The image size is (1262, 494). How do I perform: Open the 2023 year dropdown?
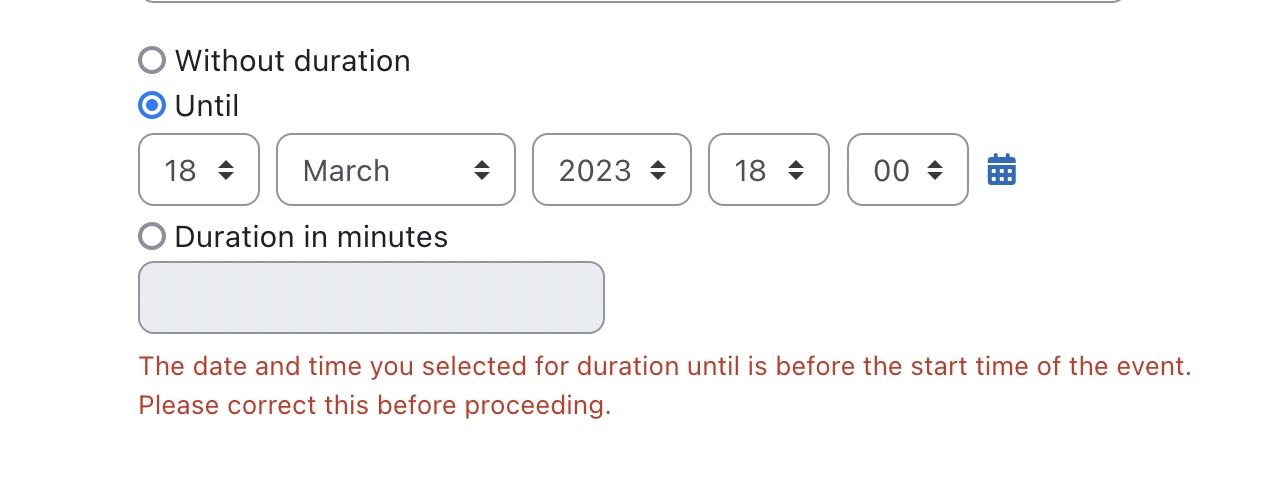612,170
